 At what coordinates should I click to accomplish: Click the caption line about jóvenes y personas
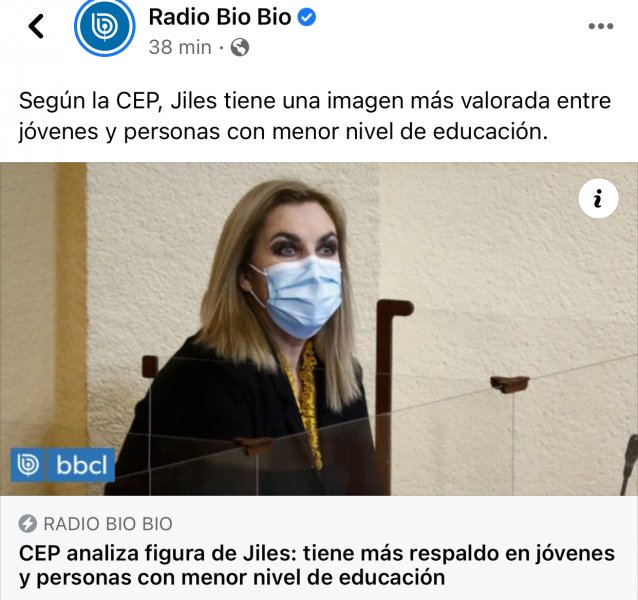(283, 132)
